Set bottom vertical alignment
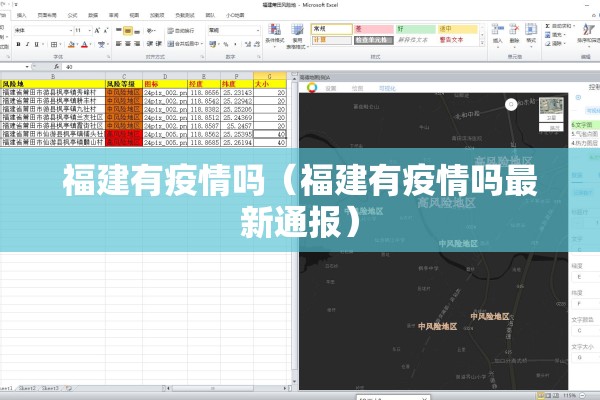Image resolution: width=600 pixels, height=400 pixels. [x=137, y=30]
